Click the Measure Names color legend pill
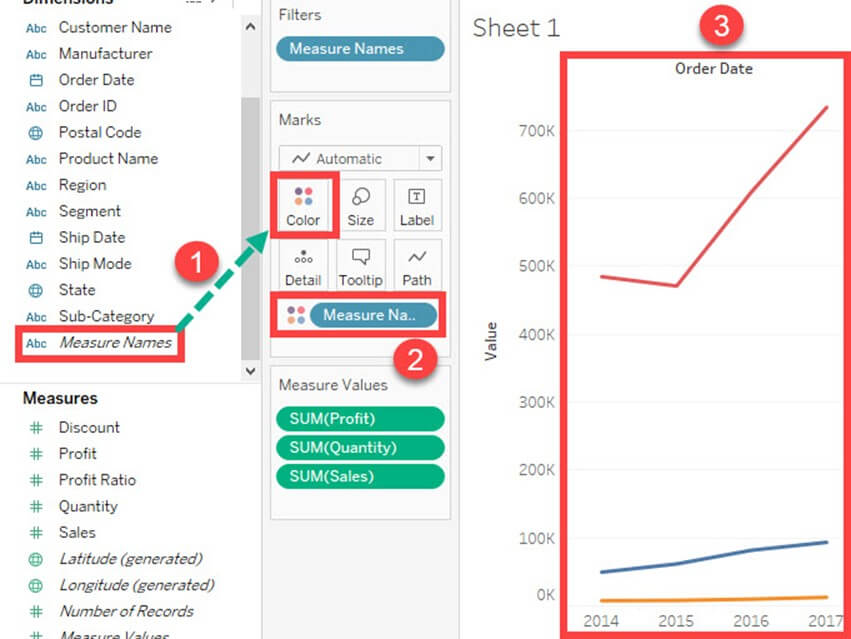851x639 pixels. [x=372, y=315]
